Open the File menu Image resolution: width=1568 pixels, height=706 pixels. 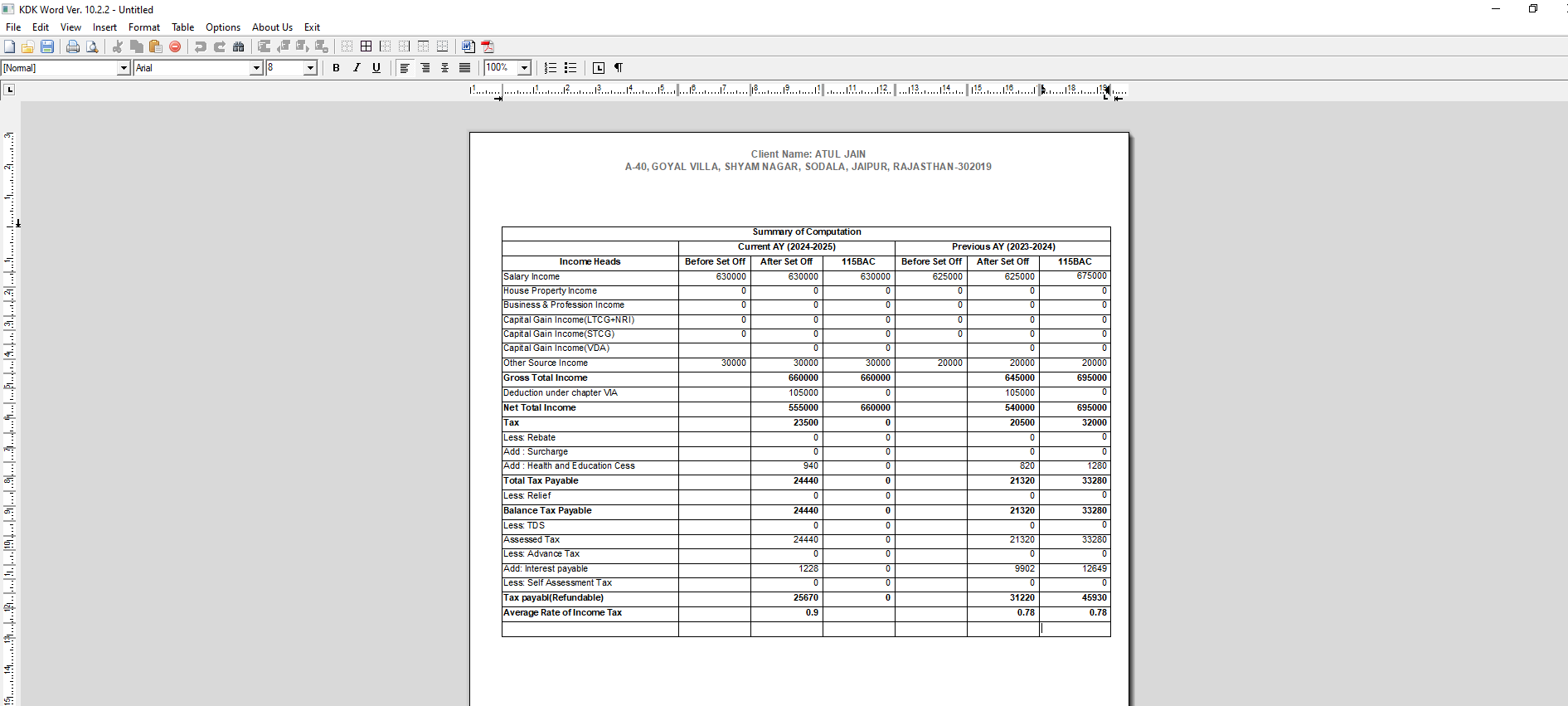pyautogui.click(x=13, y=27)
